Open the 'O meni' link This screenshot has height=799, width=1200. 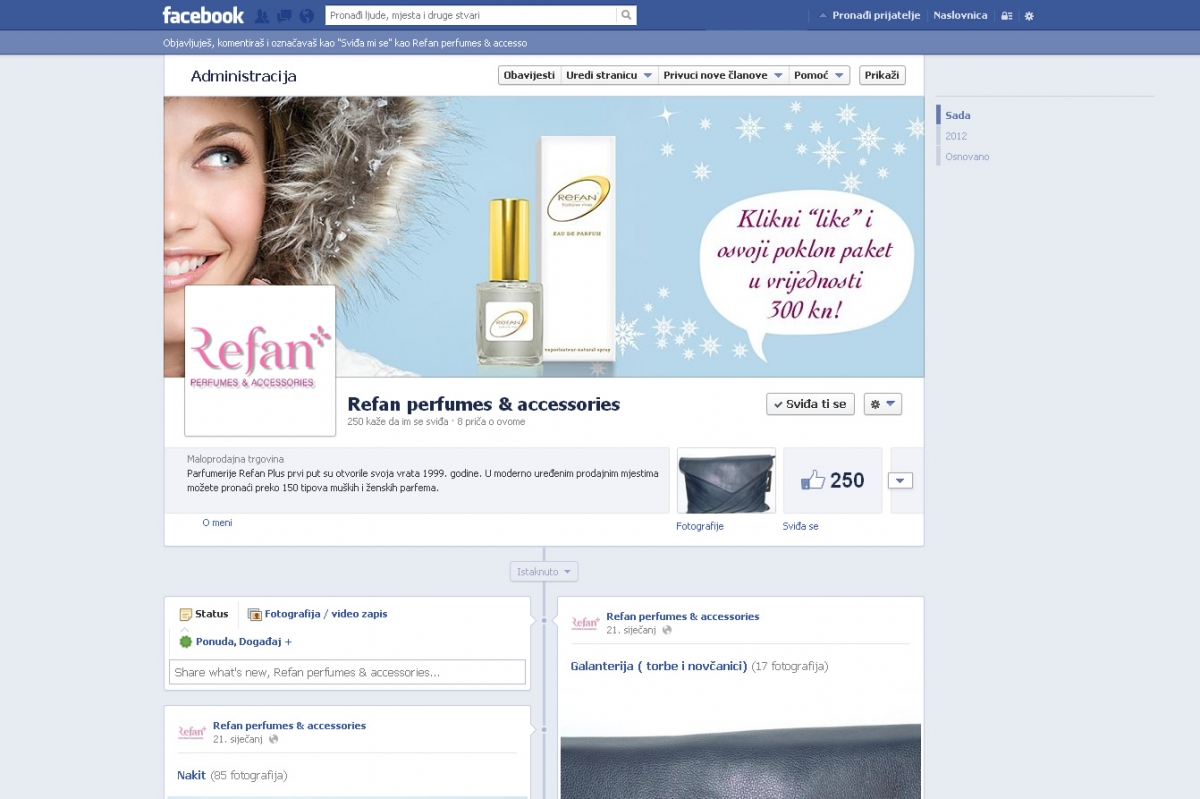coord(217,522)
